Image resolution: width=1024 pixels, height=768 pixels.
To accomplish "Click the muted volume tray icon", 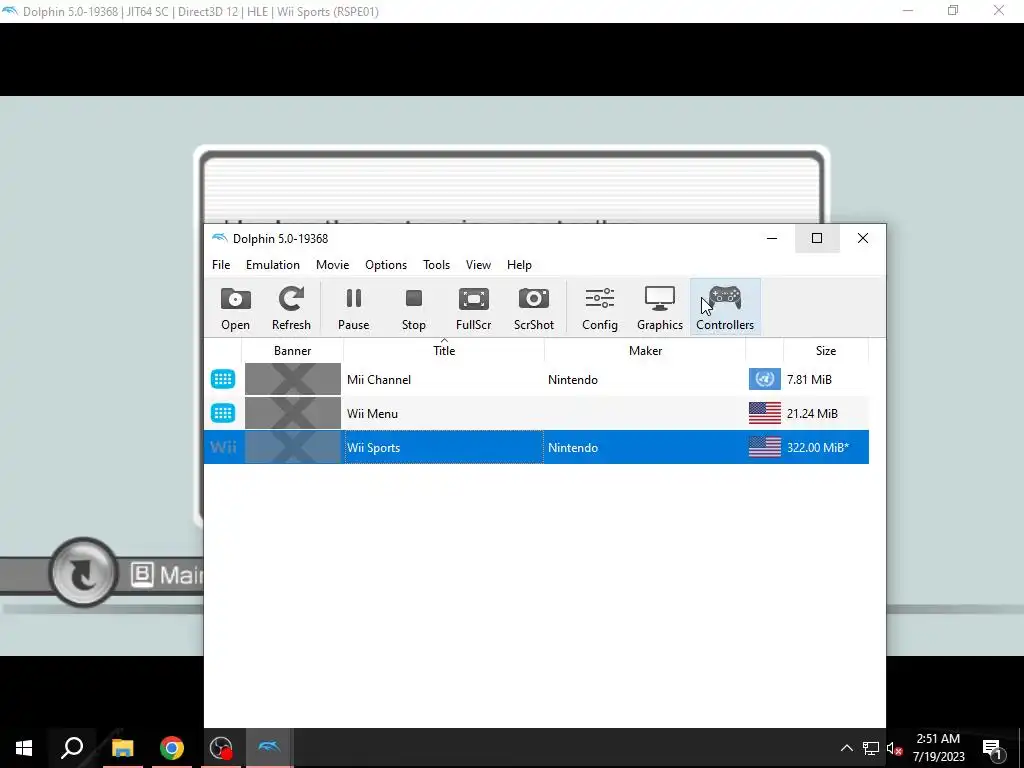I will click(895, 748).
